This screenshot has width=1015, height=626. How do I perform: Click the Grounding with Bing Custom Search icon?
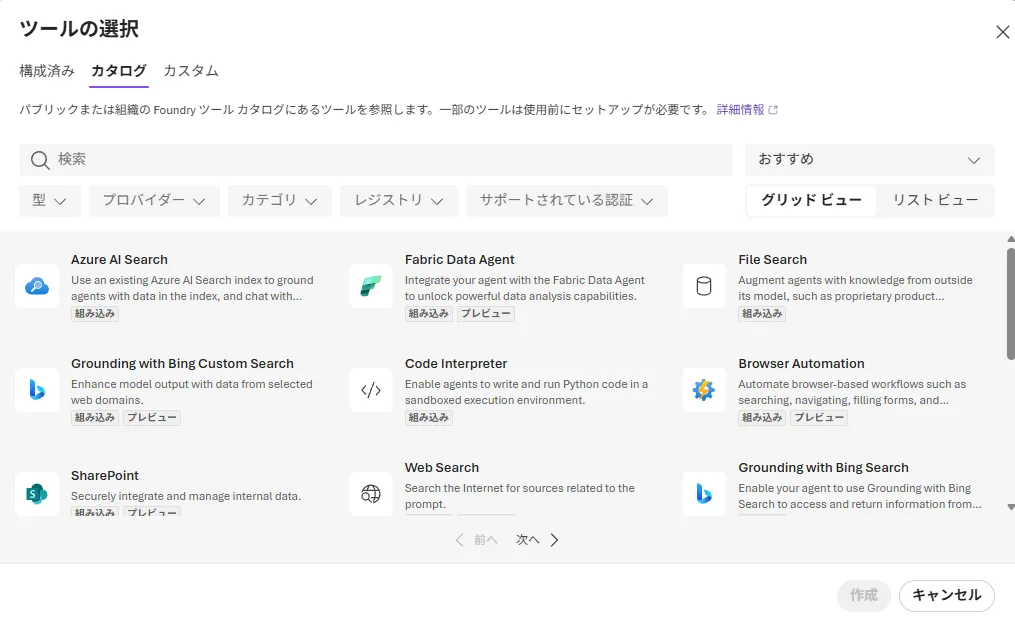point(37,390)
